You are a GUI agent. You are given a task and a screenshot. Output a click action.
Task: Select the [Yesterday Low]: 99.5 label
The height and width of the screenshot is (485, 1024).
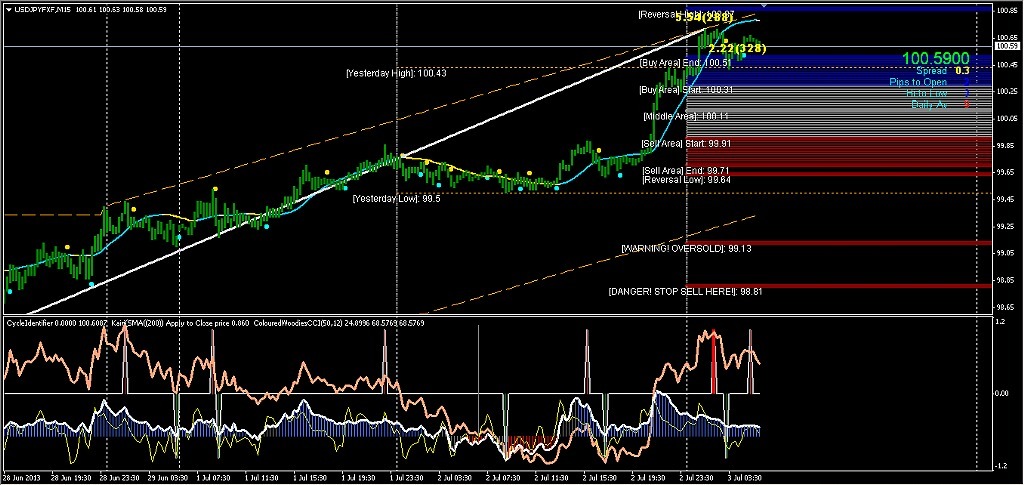pos(396,198)
